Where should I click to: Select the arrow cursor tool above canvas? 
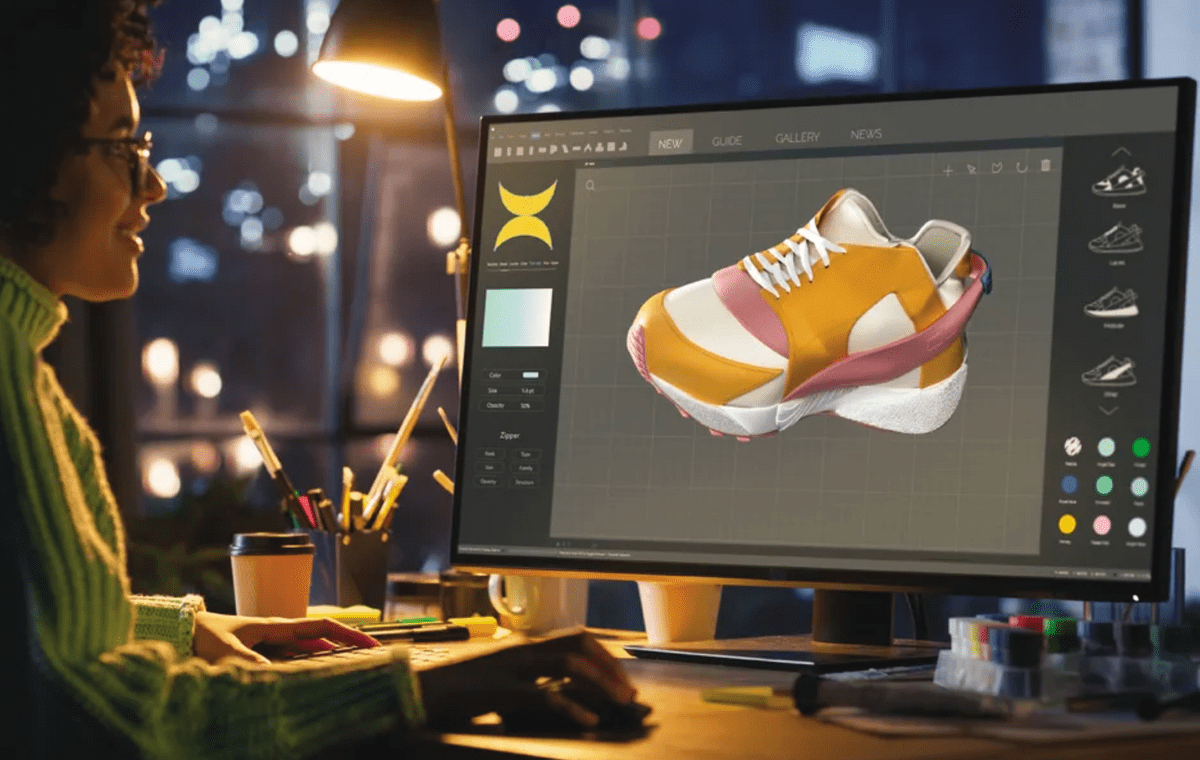coord(972,168)
